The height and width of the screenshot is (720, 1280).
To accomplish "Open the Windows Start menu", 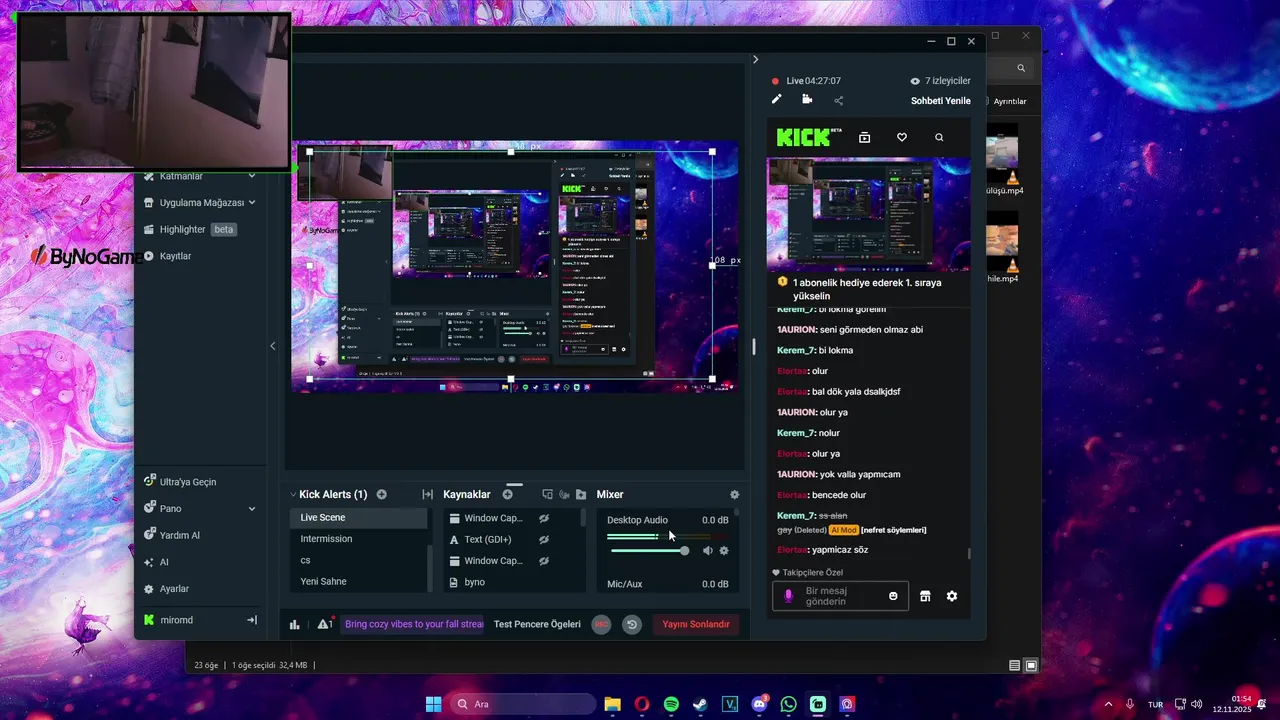I will [434, 704].
